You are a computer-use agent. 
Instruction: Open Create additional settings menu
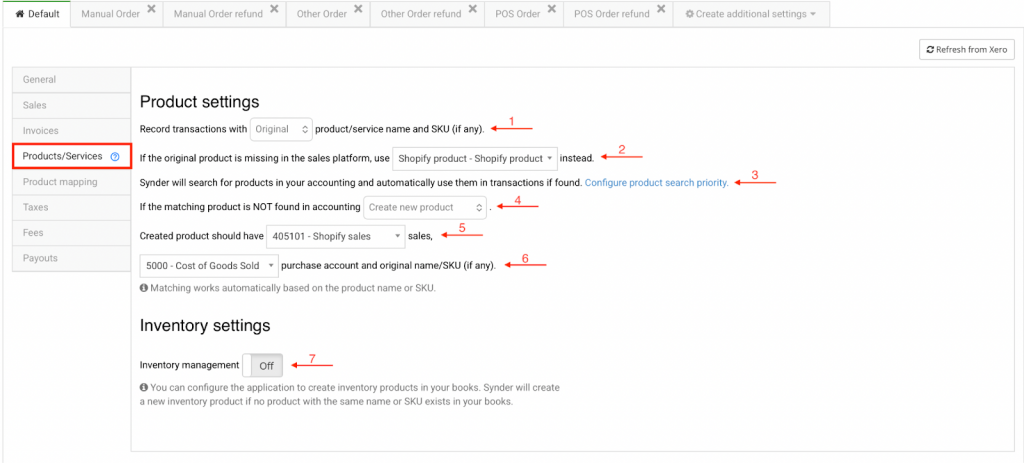(750, 14)
